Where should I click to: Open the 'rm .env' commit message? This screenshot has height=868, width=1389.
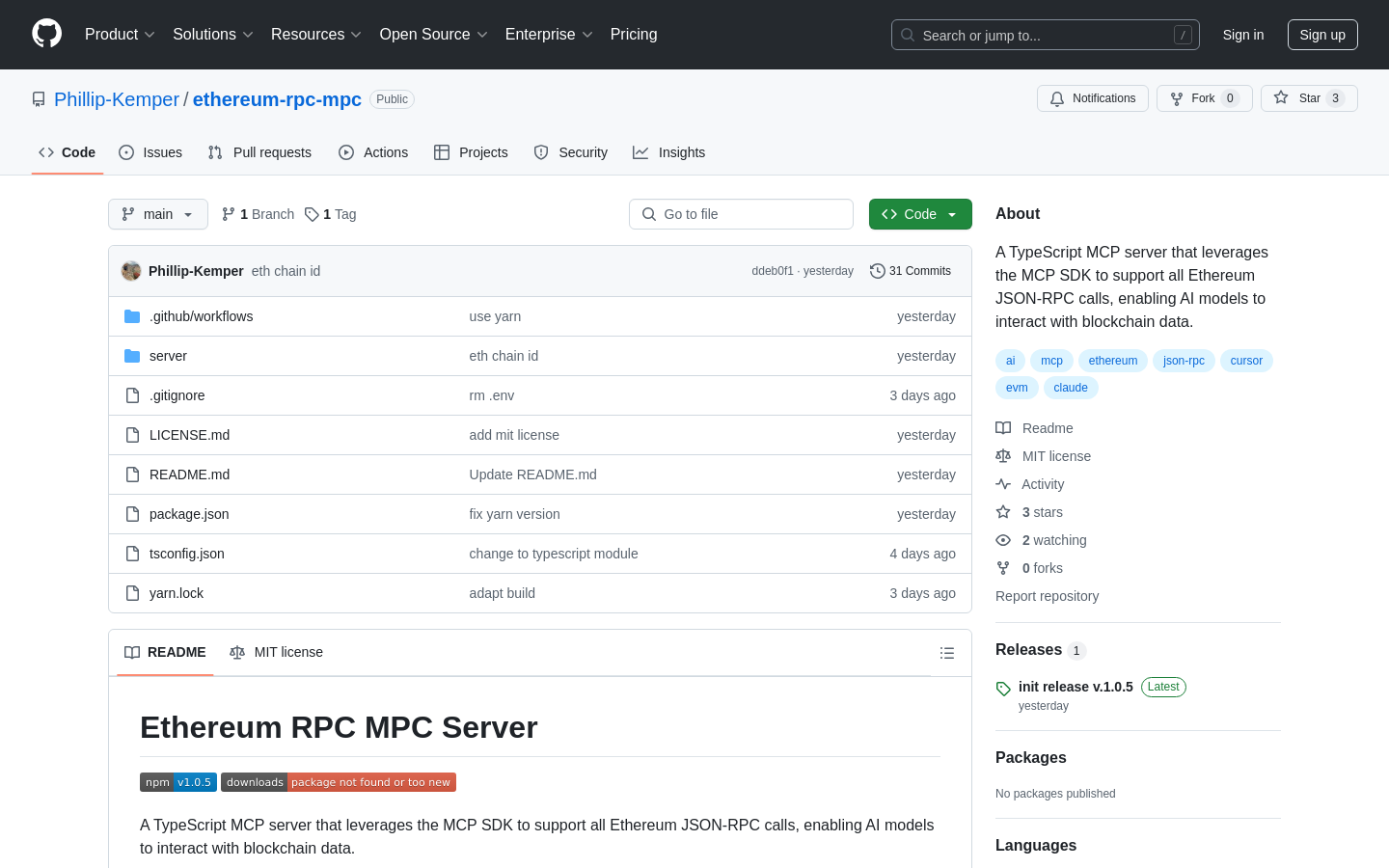point(492,395)
